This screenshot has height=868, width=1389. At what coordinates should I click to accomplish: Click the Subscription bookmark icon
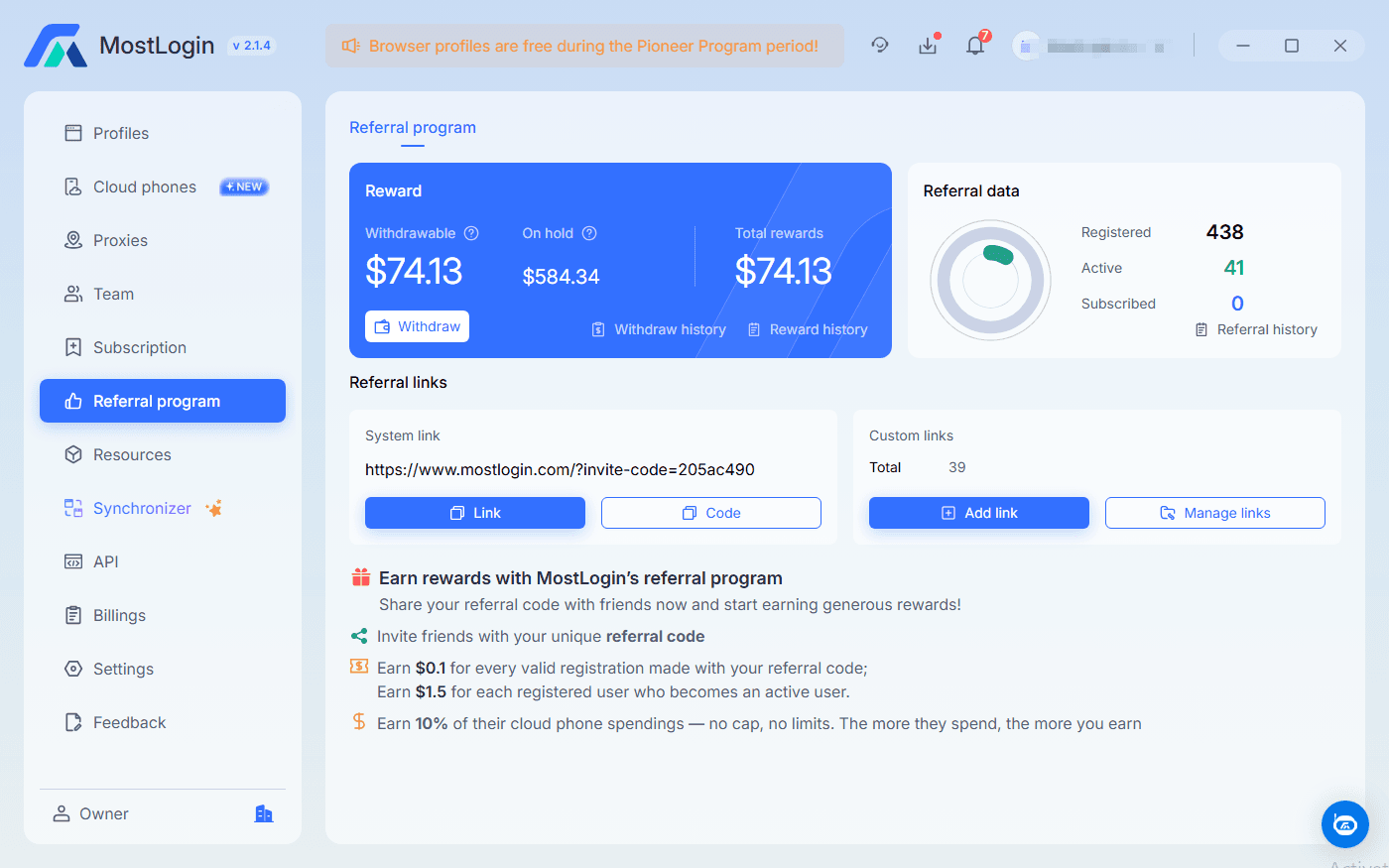73,347
